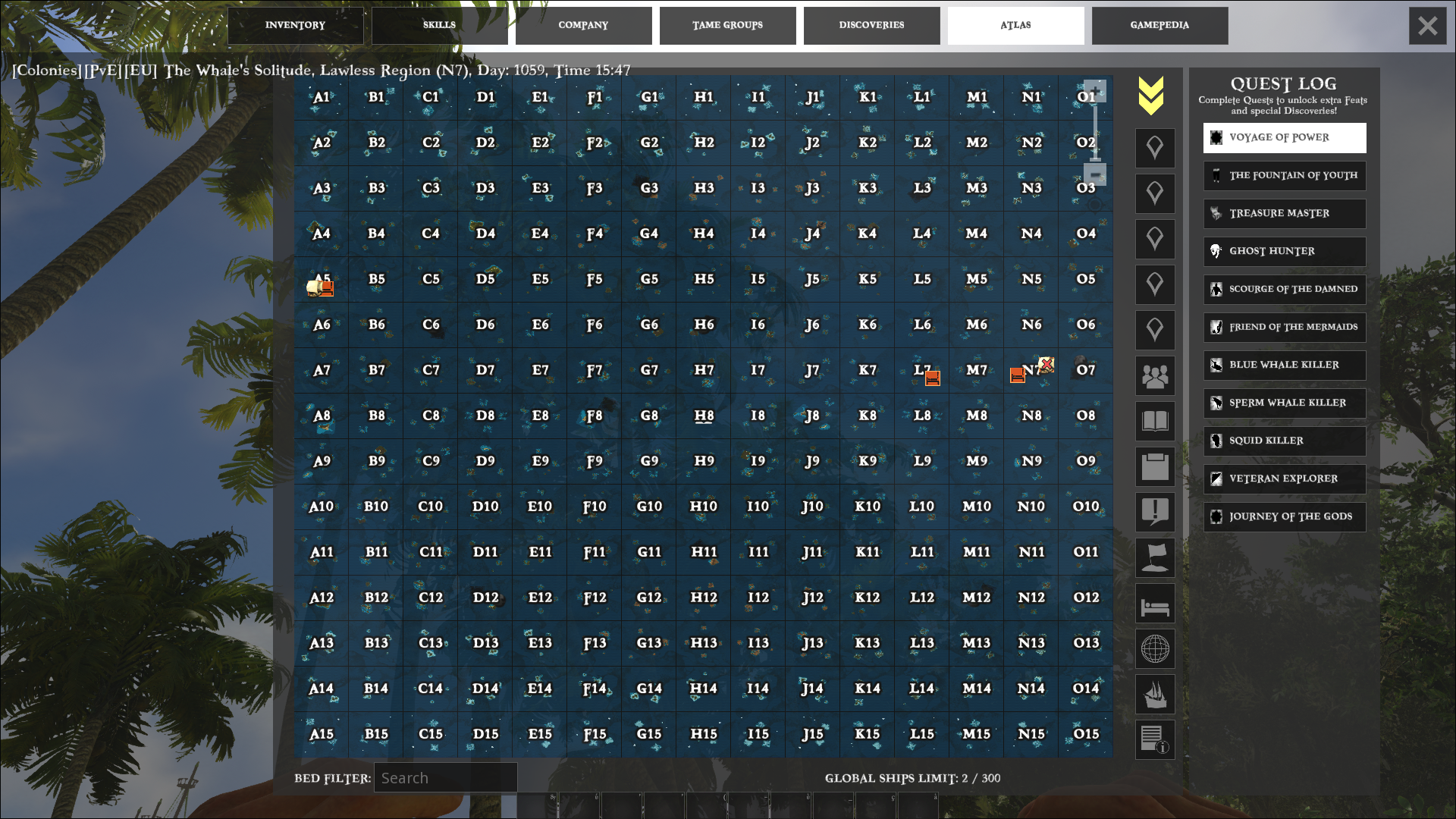Click map grid cell A15
The image size is (1456, 819).
(x=322, y=734)
